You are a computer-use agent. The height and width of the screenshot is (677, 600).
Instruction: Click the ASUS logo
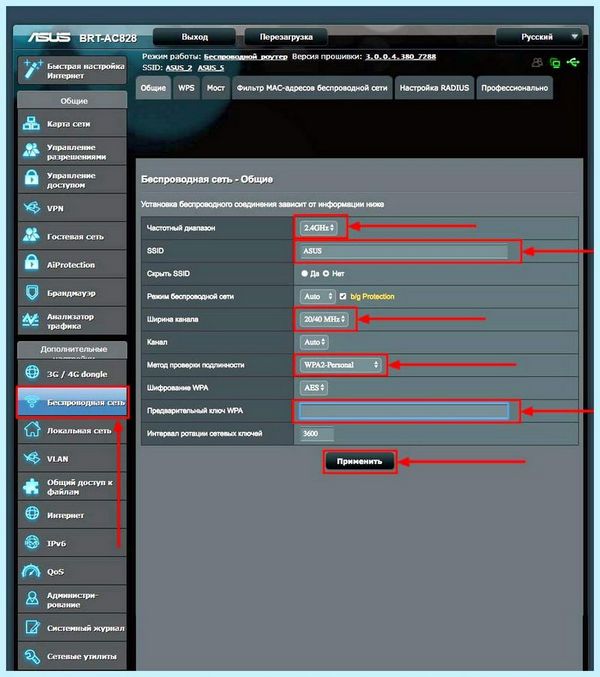click(49, 38)
